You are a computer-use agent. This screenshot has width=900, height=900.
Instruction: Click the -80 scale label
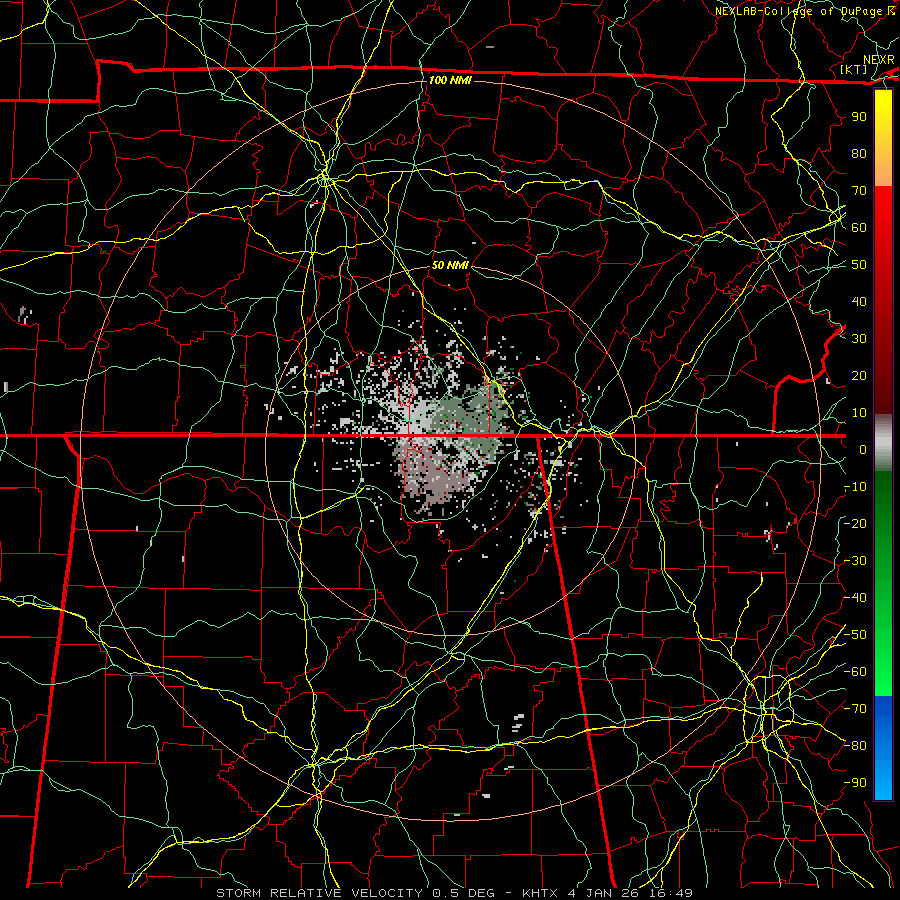856,746
